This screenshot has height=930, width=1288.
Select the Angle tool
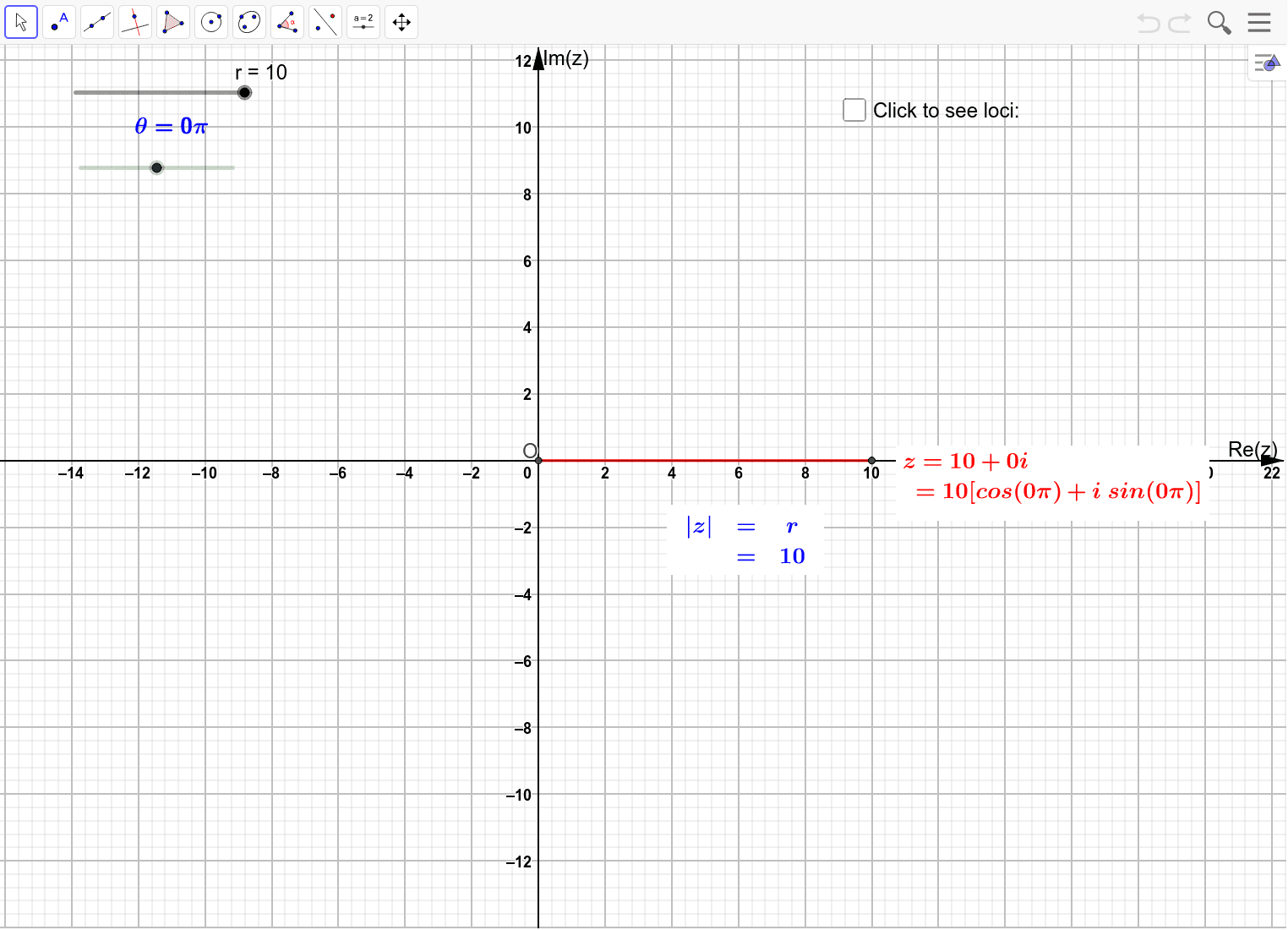[287, 21]
